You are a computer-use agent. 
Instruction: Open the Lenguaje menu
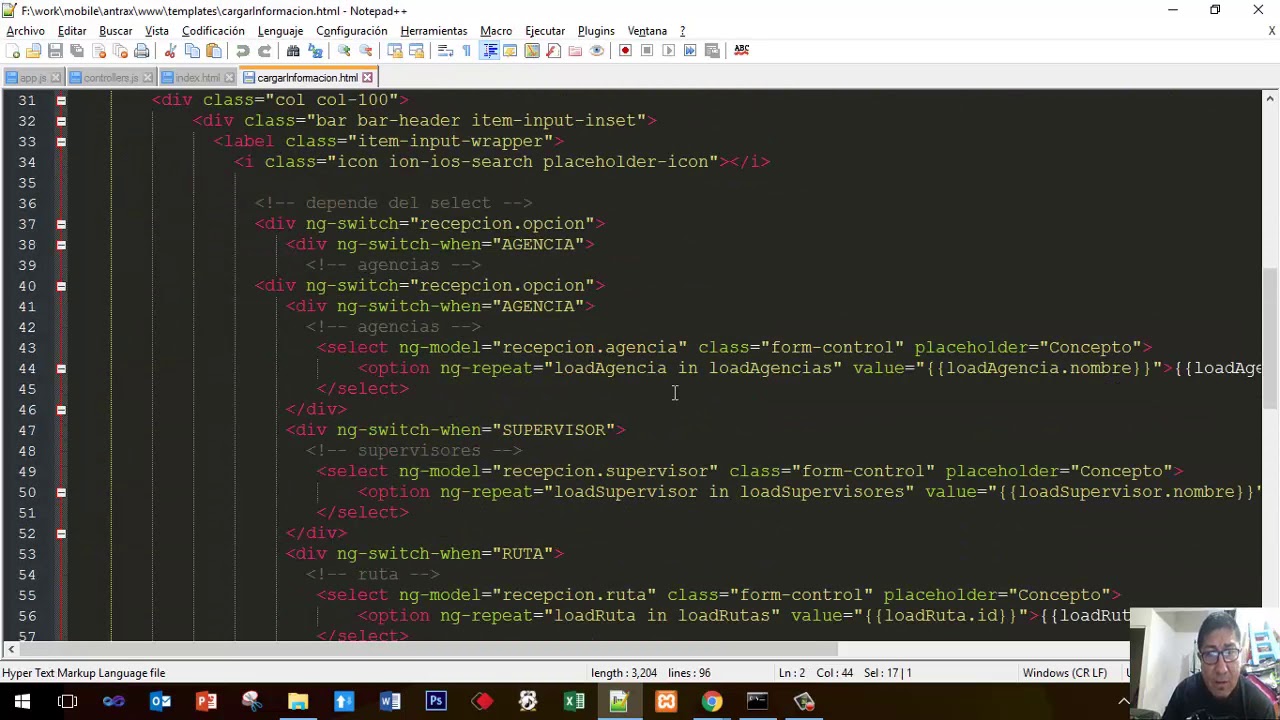click(280, 31)
